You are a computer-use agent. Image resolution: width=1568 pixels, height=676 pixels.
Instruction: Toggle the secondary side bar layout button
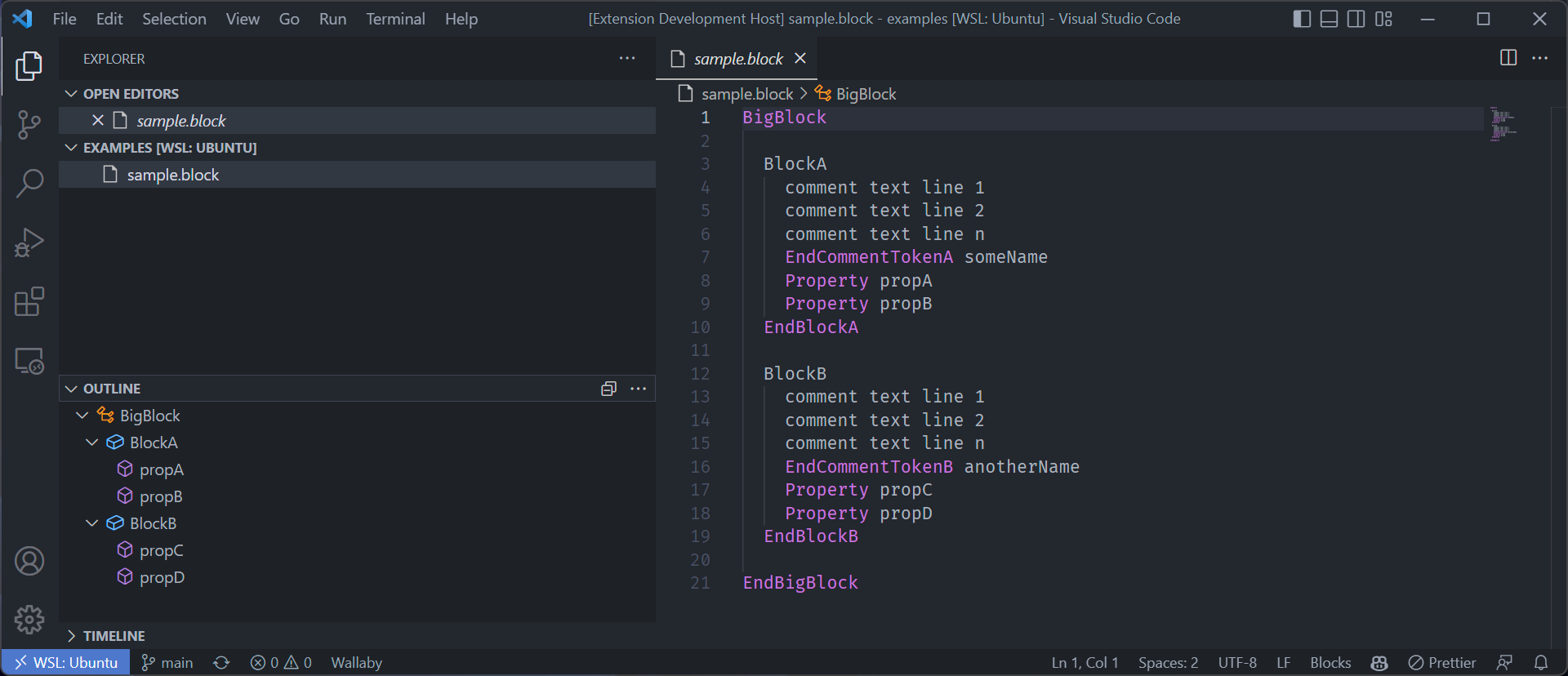pos(1356,19)
